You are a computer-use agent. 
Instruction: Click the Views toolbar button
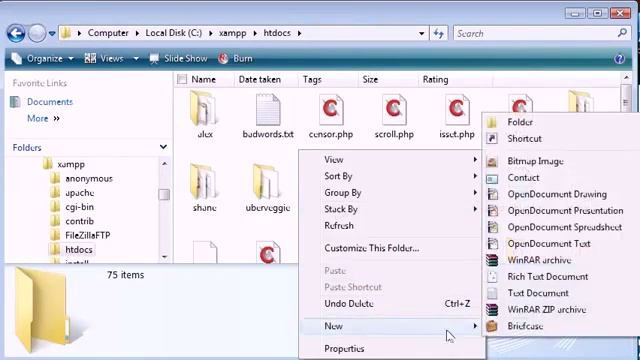pos(104,59)
